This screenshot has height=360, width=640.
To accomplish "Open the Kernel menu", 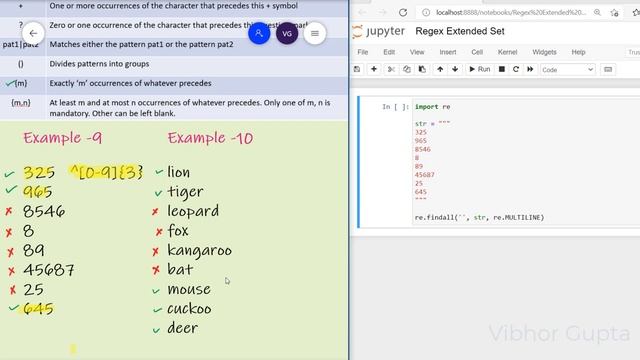I will [507, 52].
